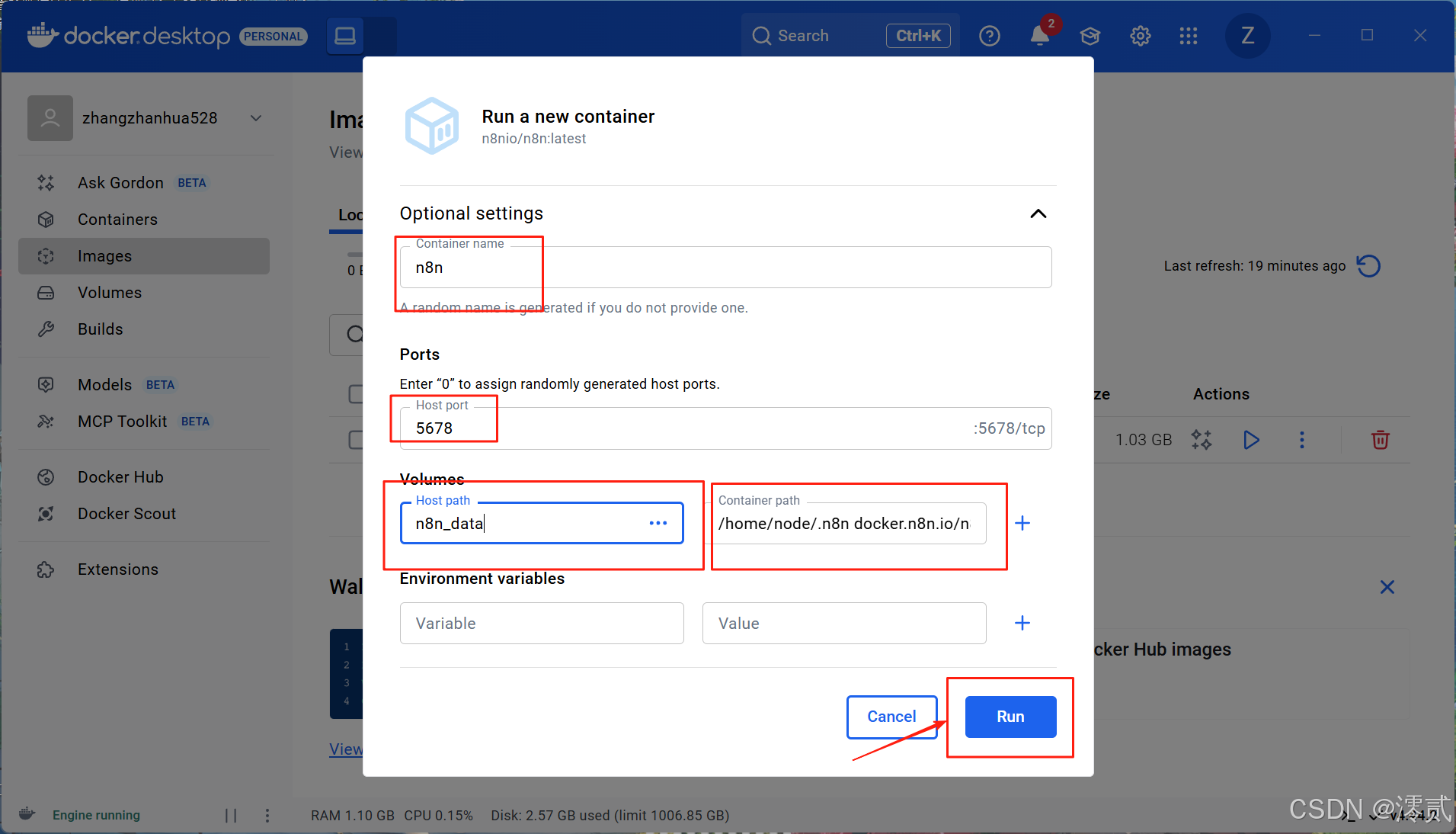Click the user avatar icon
Image resolution: width=1456 pixels, height=834 pixels.
coord(50,118)
